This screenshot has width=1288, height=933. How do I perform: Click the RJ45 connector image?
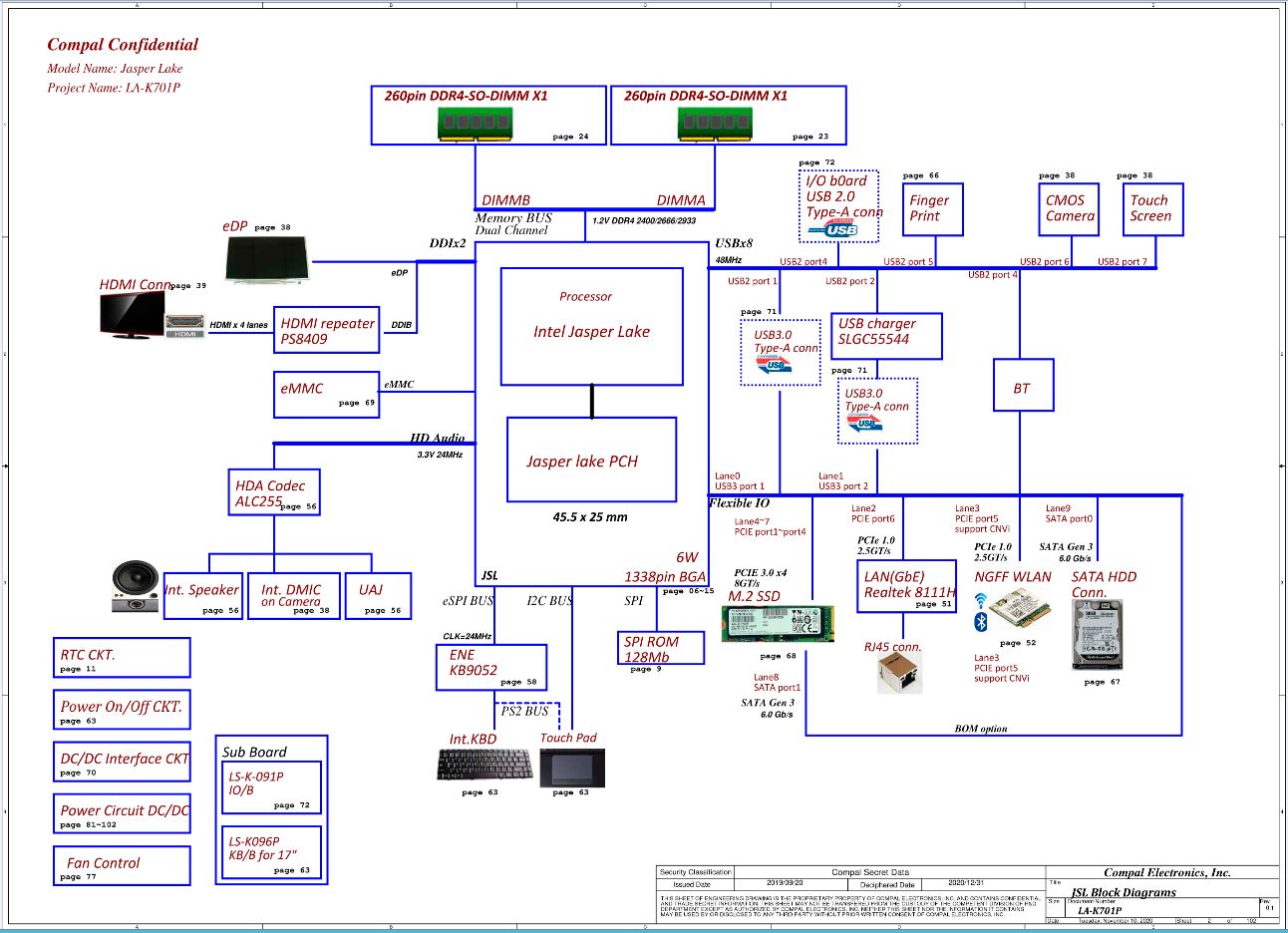pos(899,674)
